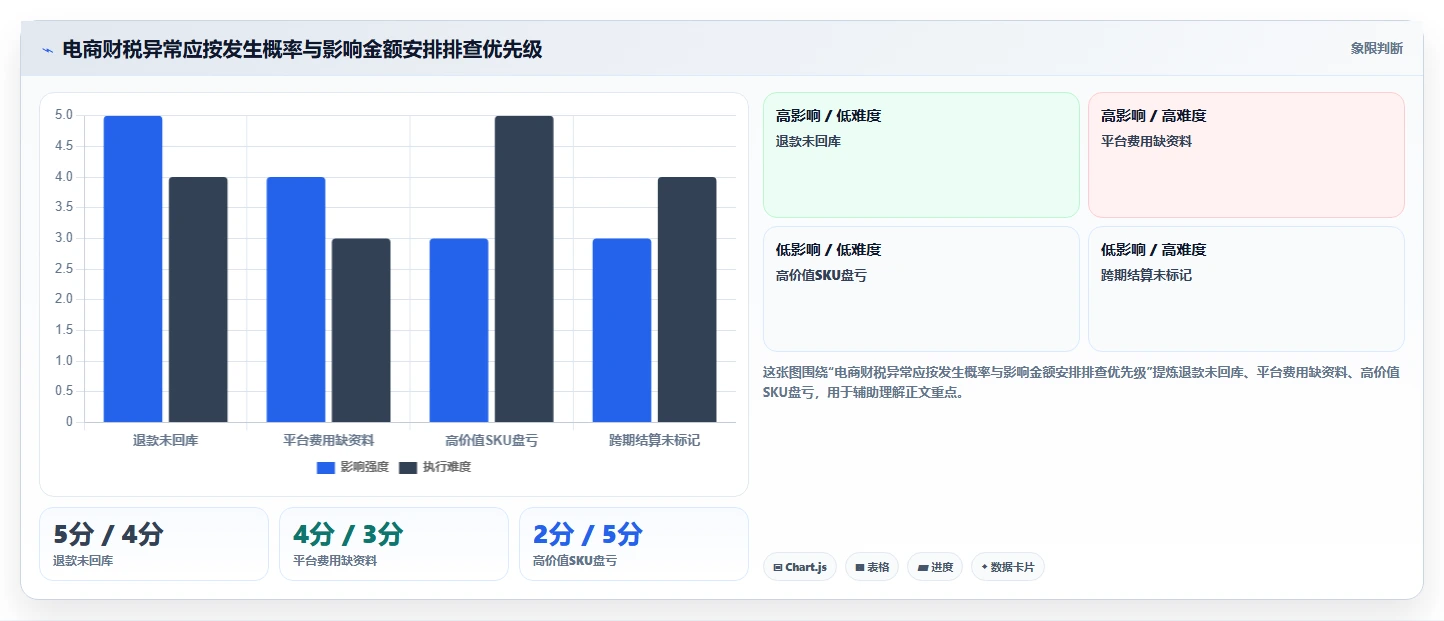
Task: Click the 高价值SKU盘亏 x-axis label
Action: tap(491, 440)
